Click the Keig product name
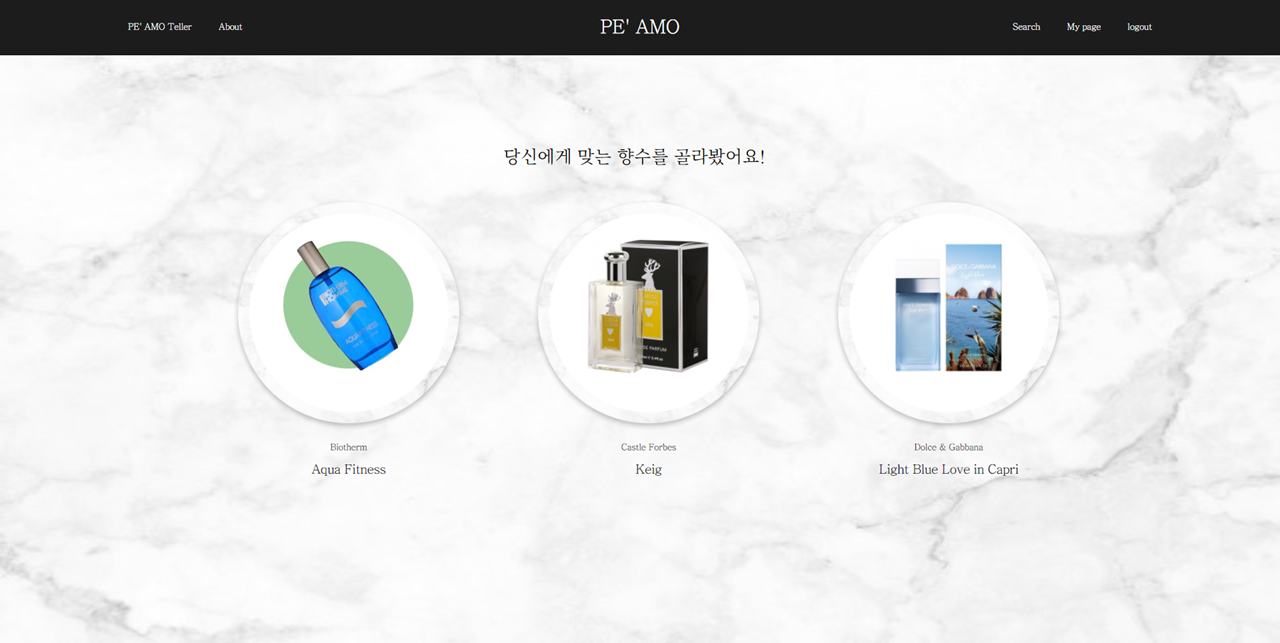Viewport: 1280px width, 643px height. click(648, 469)
